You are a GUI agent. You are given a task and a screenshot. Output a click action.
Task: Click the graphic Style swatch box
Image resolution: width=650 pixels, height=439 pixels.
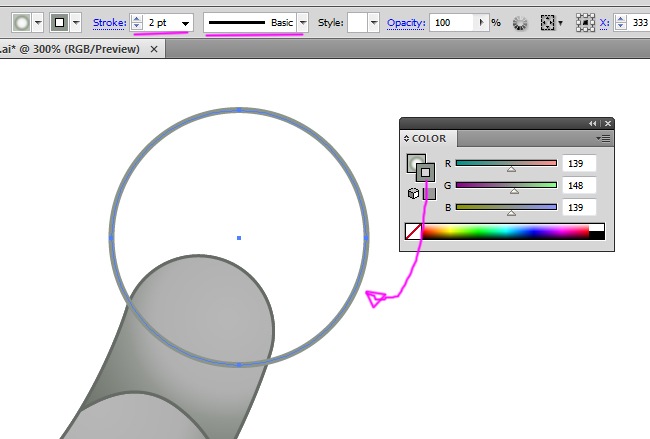coord(357,22)
